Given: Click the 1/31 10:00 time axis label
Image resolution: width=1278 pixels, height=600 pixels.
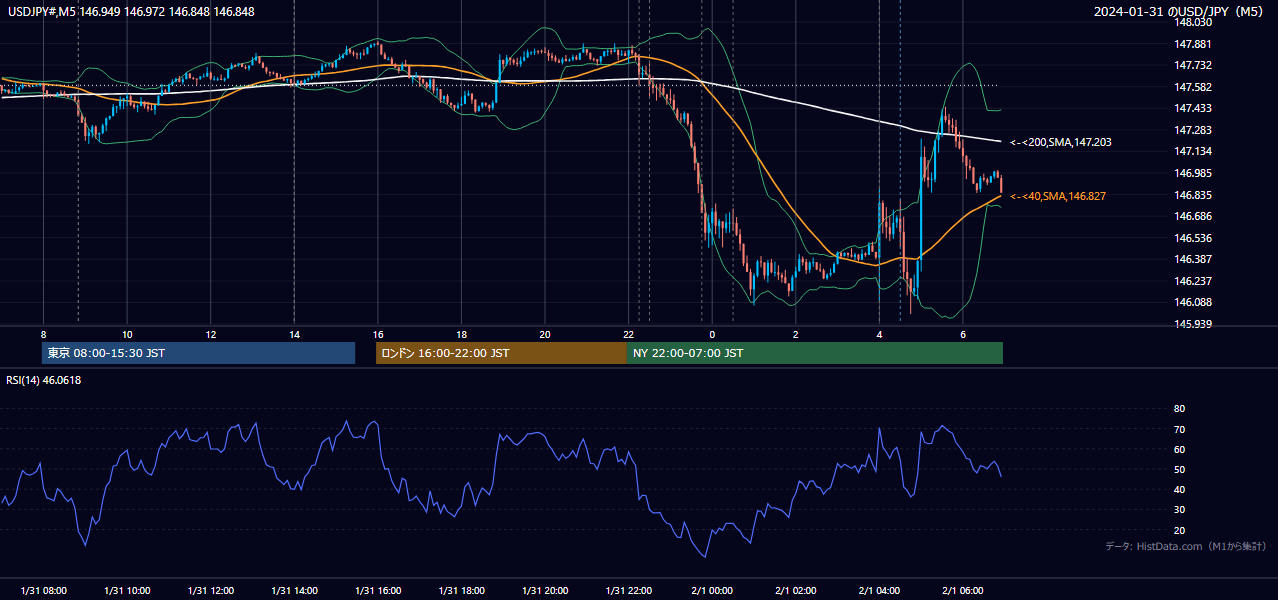Looking at the screenshot, I should [127, 591].
